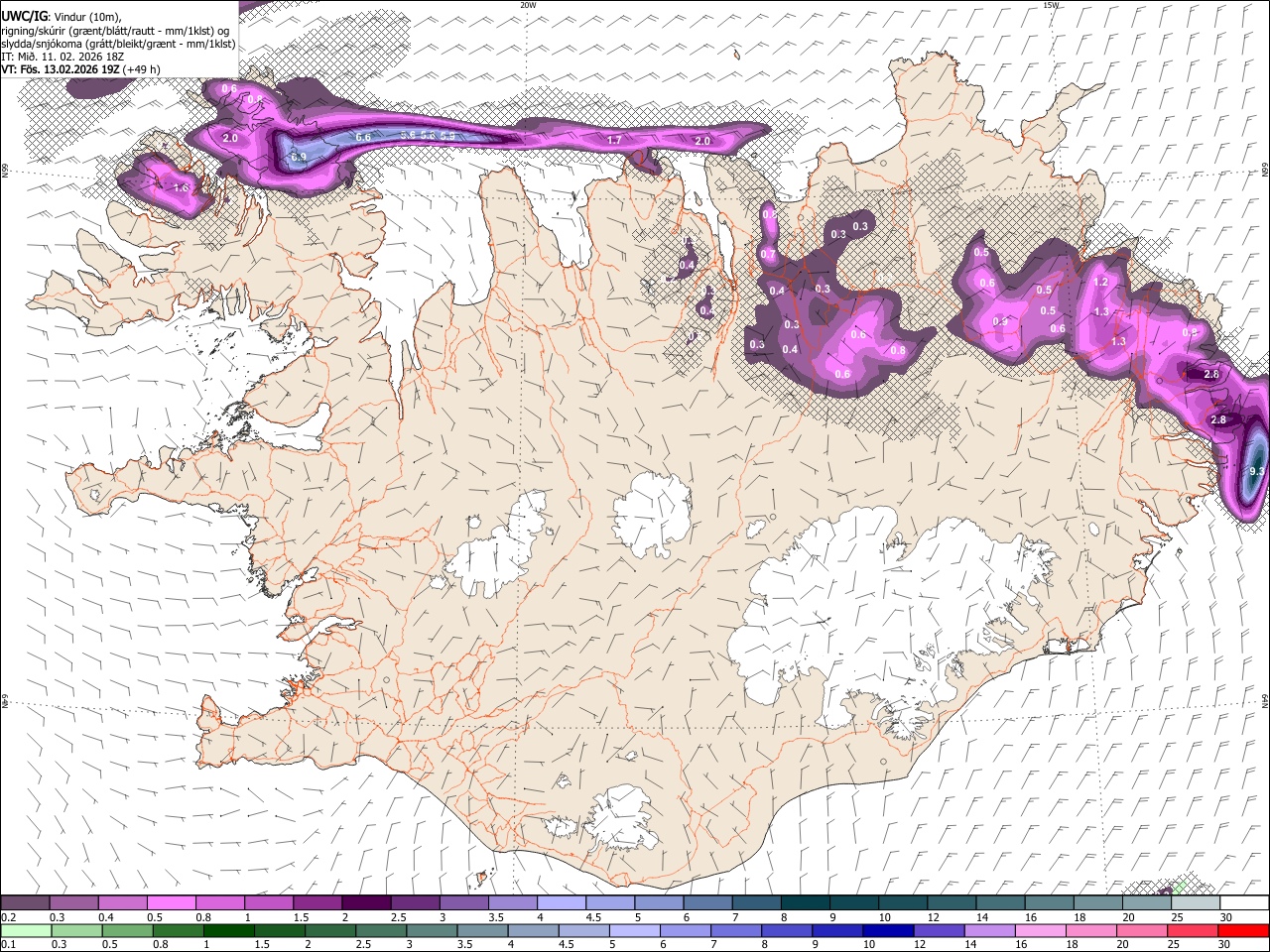Image resolution: width=1270 pixels, height=952 pixels.
Task: Click the '0.2' label on snow scale
Action: point(8,918)
